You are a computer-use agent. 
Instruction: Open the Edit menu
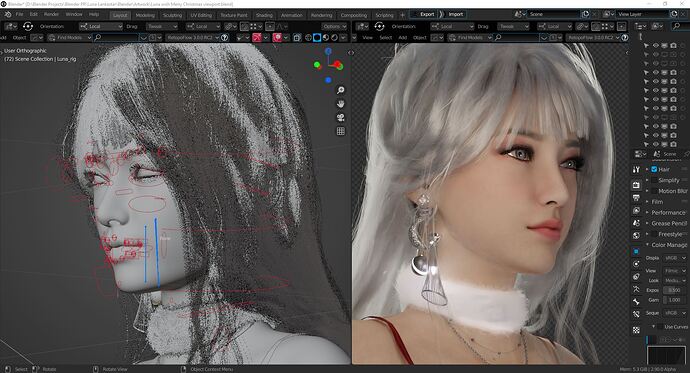(33, 15)
